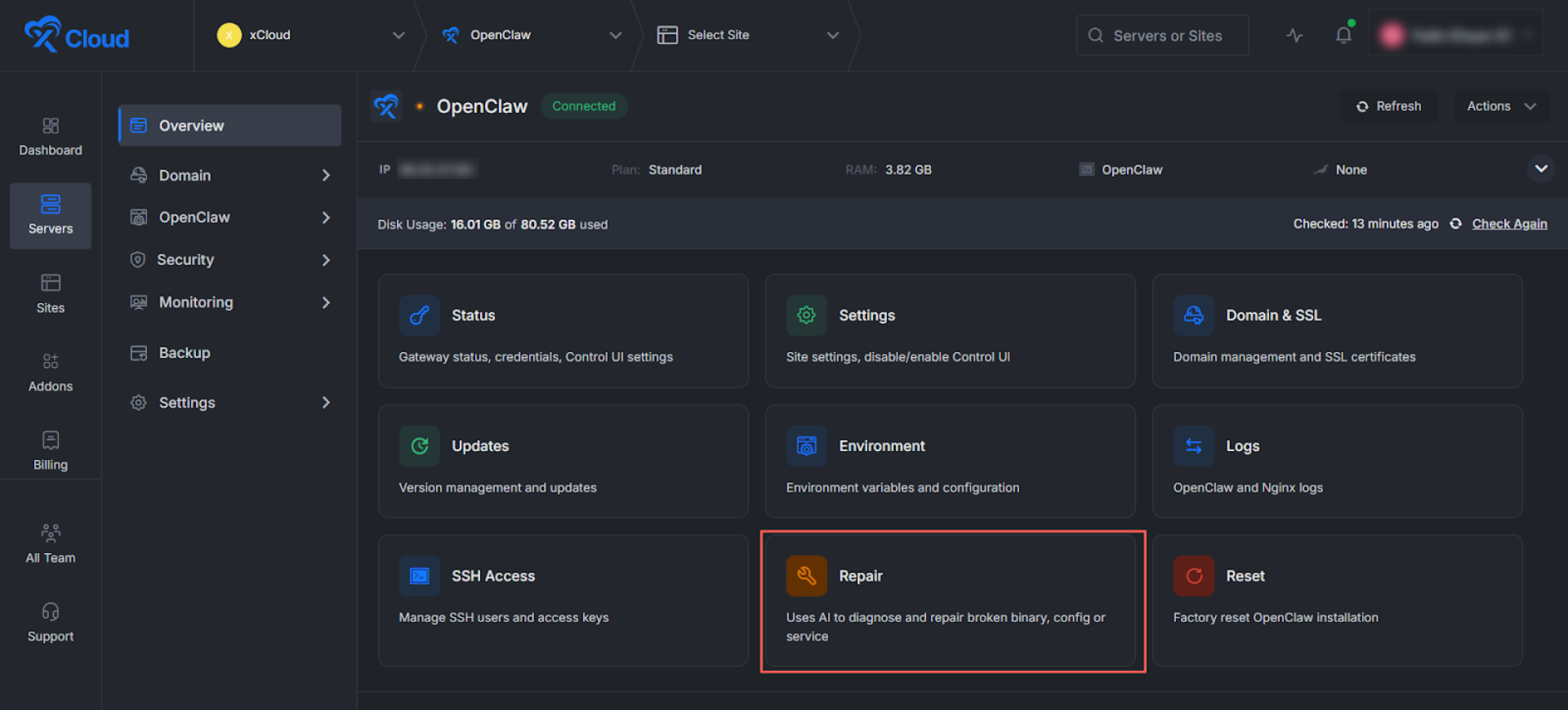Click the "3.82 GB" RAM value

[x=908, y=170]
